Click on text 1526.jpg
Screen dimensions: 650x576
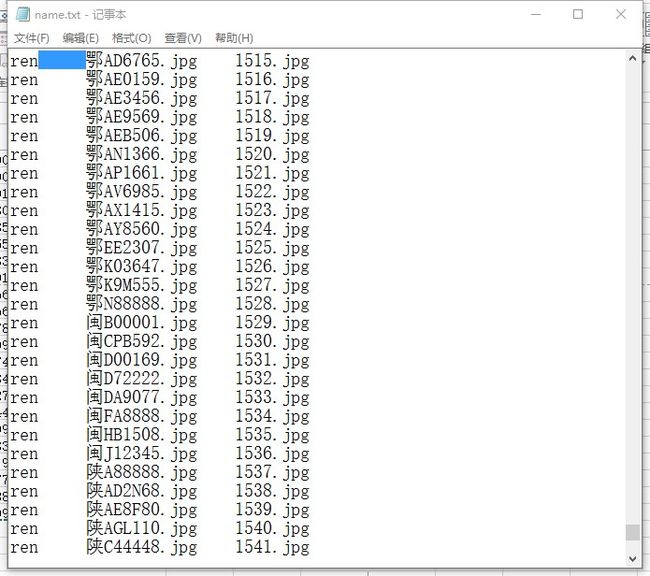pos(272,267)
